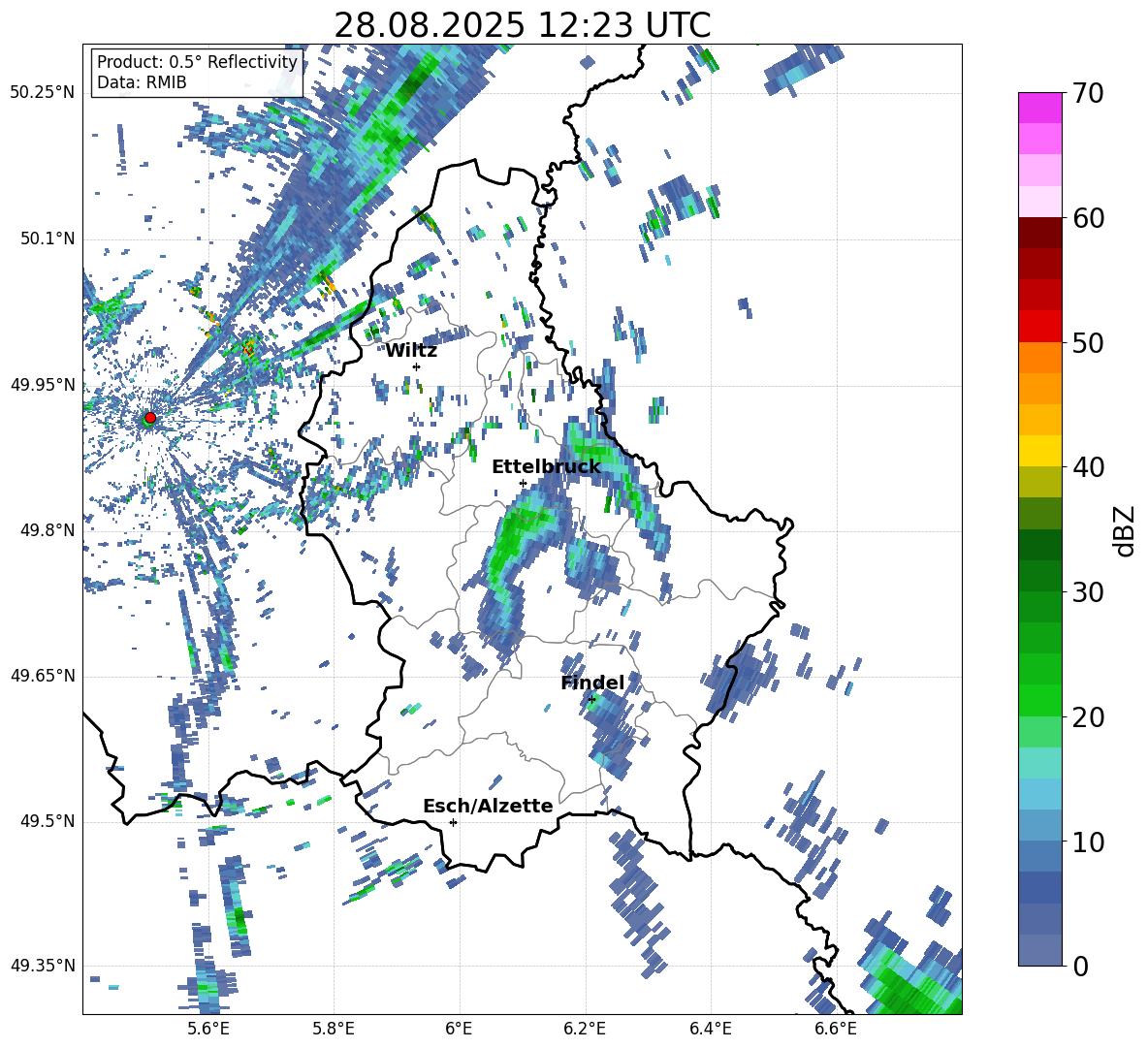Click the dark red colorbar swatch below 60
Viewport: 1148px width, 1048px height.
(x=1039, y=233)
